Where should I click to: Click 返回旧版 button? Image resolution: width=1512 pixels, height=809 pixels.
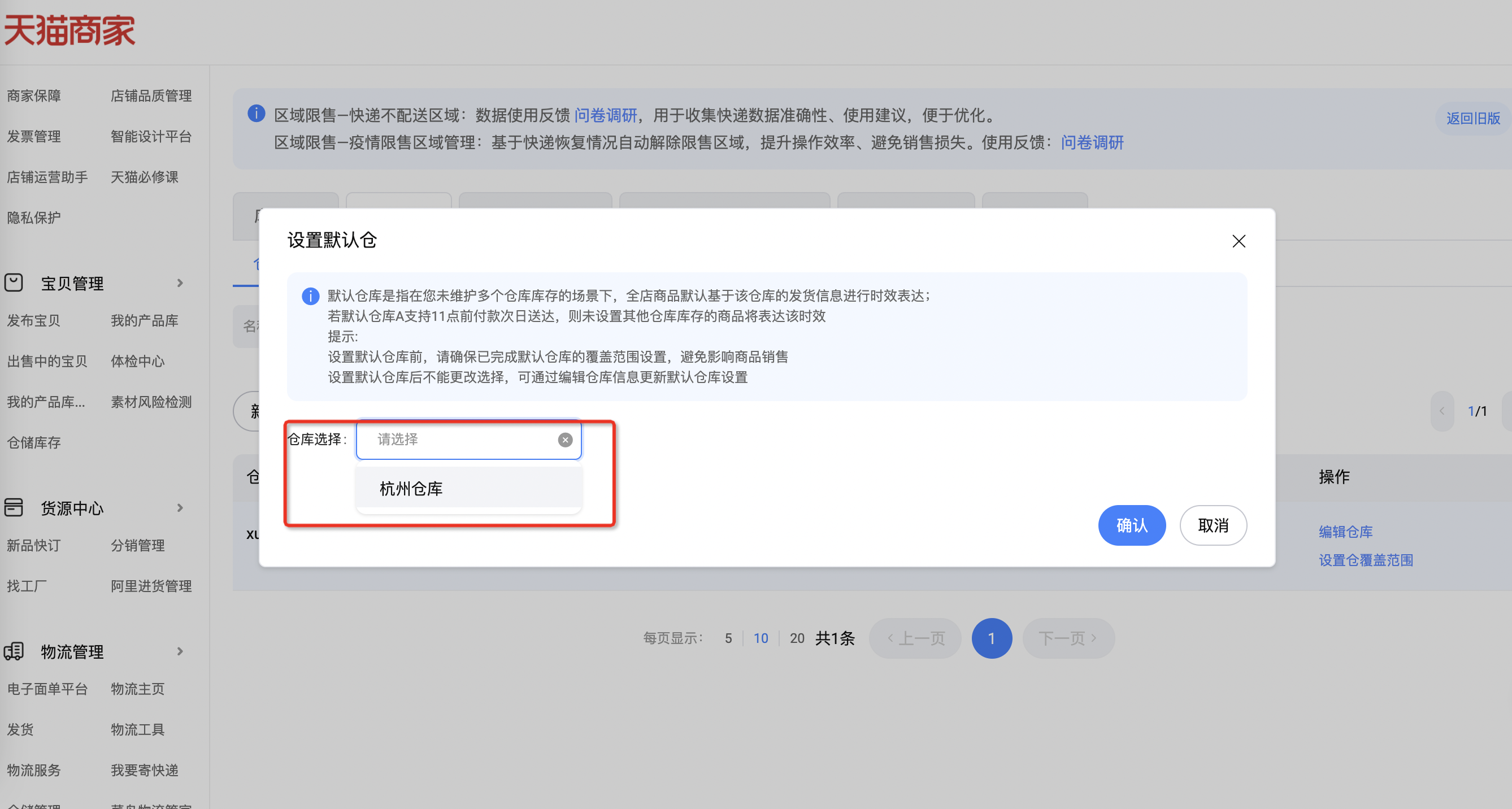(x=1472, y=118)
